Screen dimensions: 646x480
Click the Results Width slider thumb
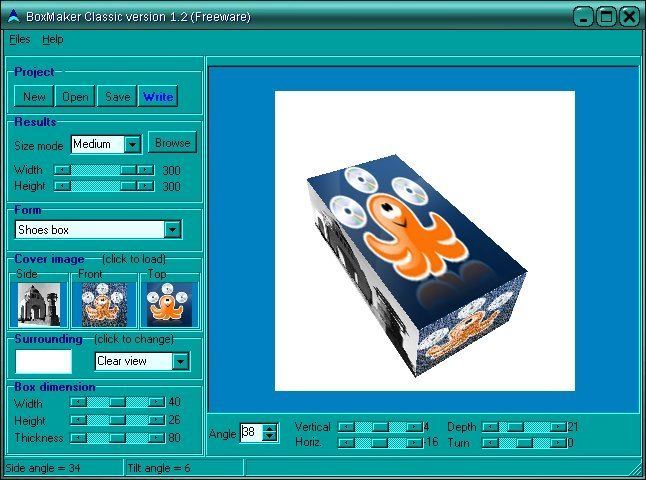[129, 170]
